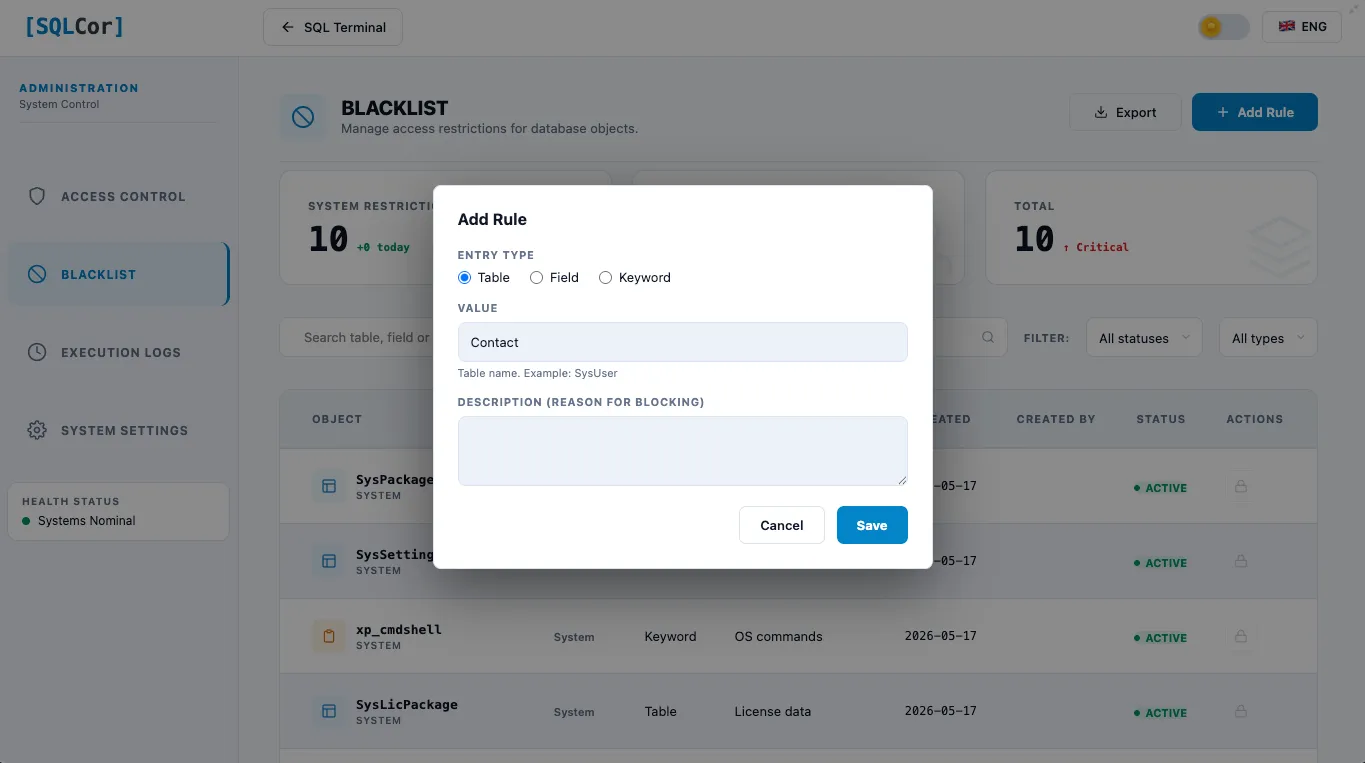
Task: Click the search magnifier icon
Action: [x=988, y=337]
